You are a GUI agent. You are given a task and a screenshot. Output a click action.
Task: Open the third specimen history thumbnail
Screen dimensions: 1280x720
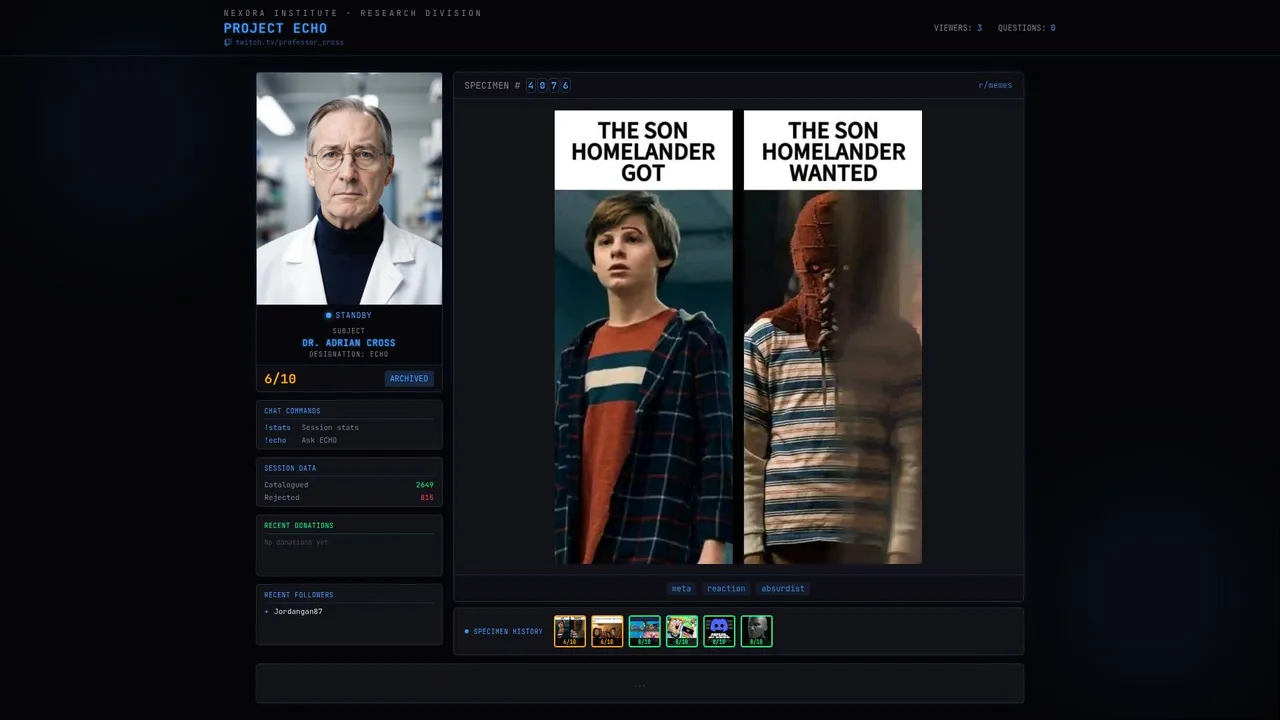click(644, 631)
